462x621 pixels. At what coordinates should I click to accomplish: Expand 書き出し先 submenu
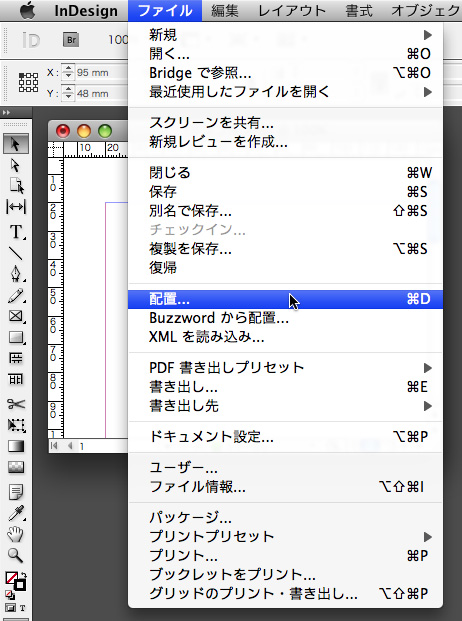pos(285,406)
